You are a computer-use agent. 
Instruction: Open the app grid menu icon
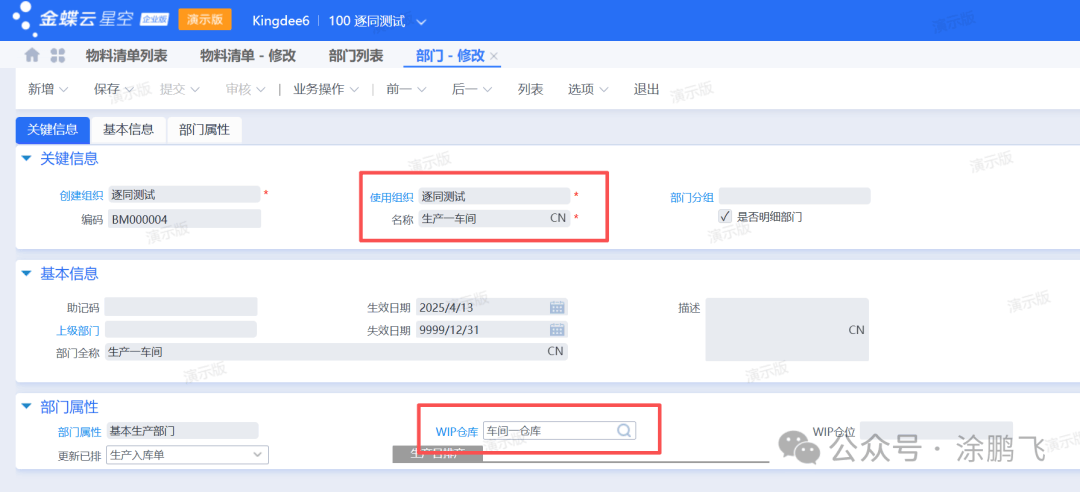(58, 55)
